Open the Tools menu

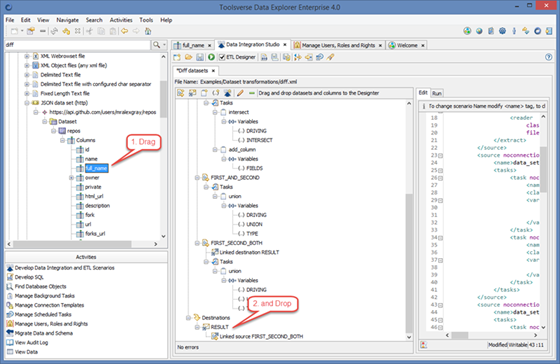(x=146, y=20)
